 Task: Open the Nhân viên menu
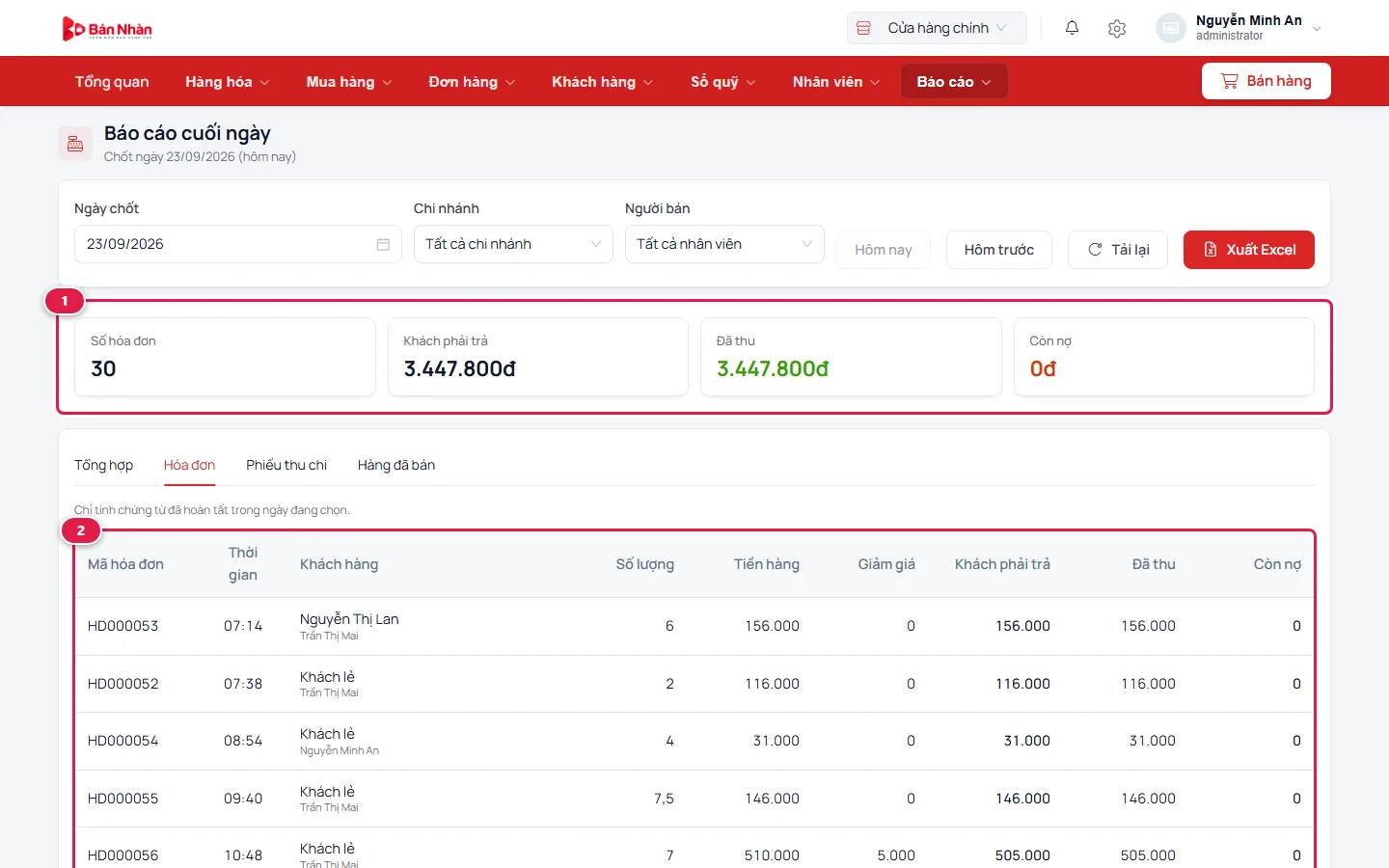click(835, 82)
